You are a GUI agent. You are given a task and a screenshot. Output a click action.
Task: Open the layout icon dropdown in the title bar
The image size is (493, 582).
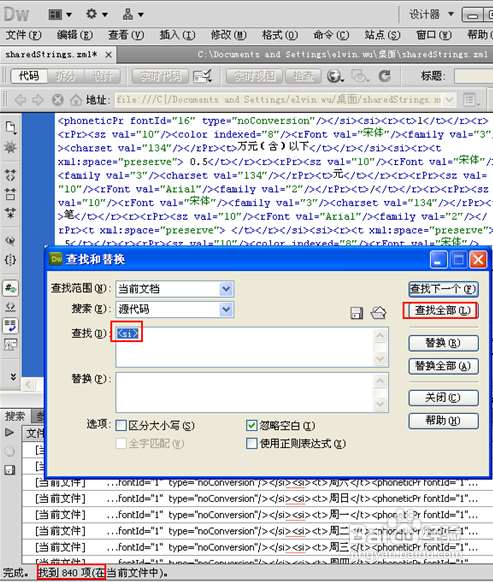[x=59, y=14]
